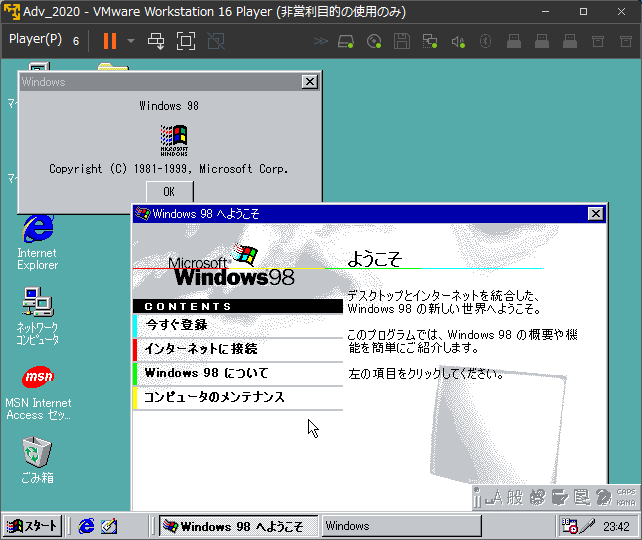Select コンピュータのメンテナンス in Contents
The image size is (642, 540).
[237, 397]
